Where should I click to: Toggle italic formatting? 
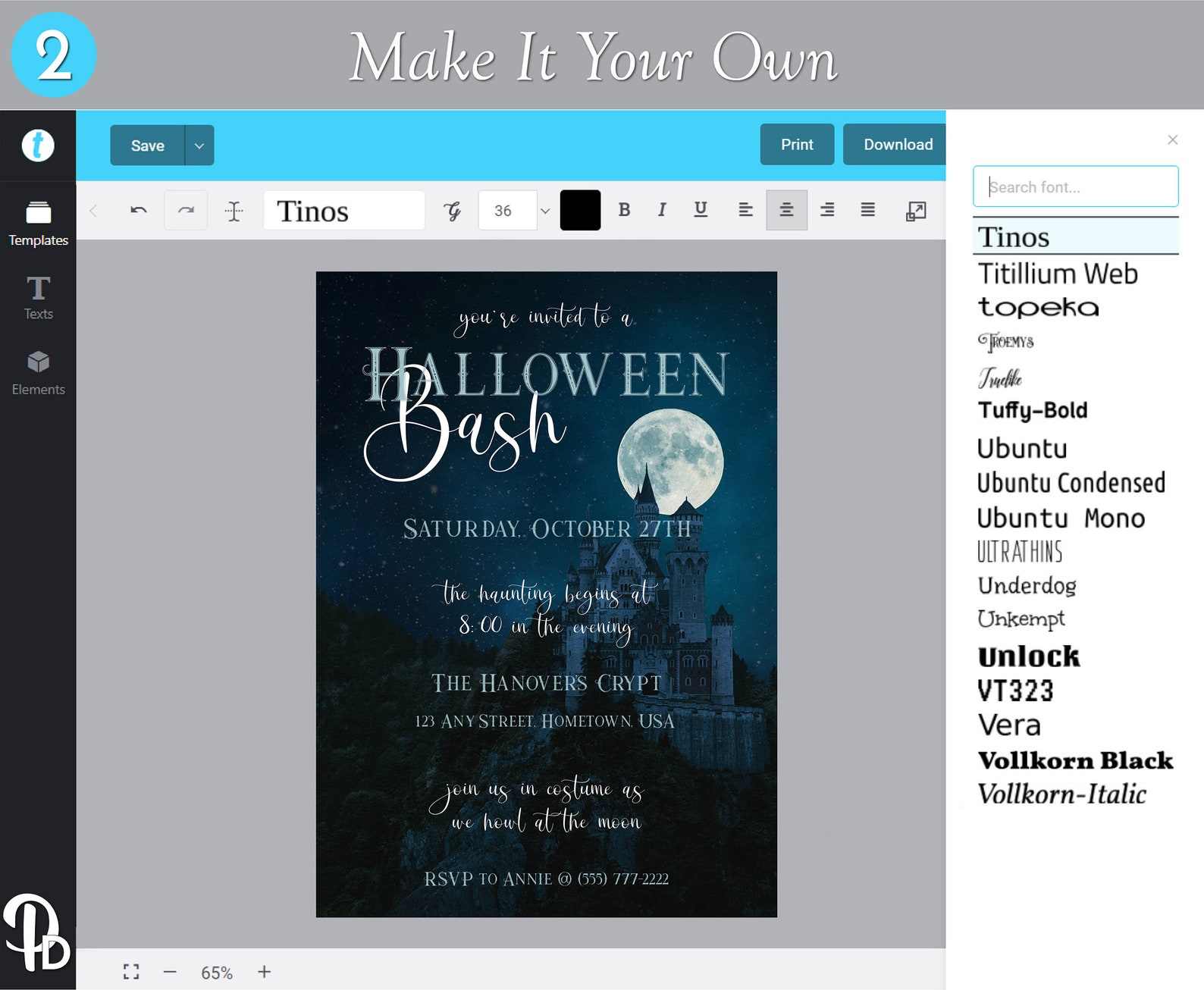(x=662, y=210)
